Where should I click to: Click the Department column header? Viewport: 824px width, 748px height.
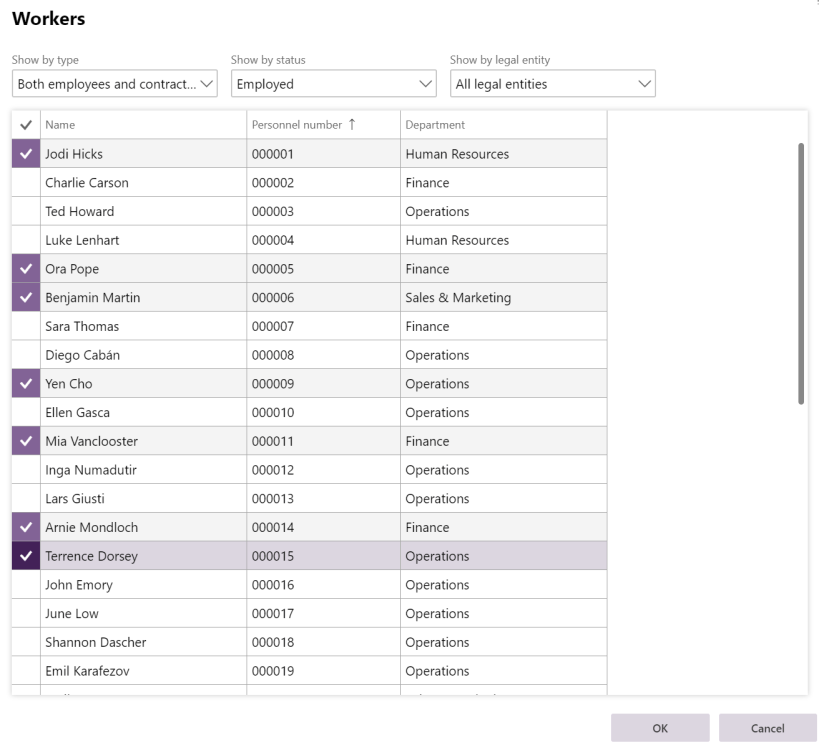(435, 125)
